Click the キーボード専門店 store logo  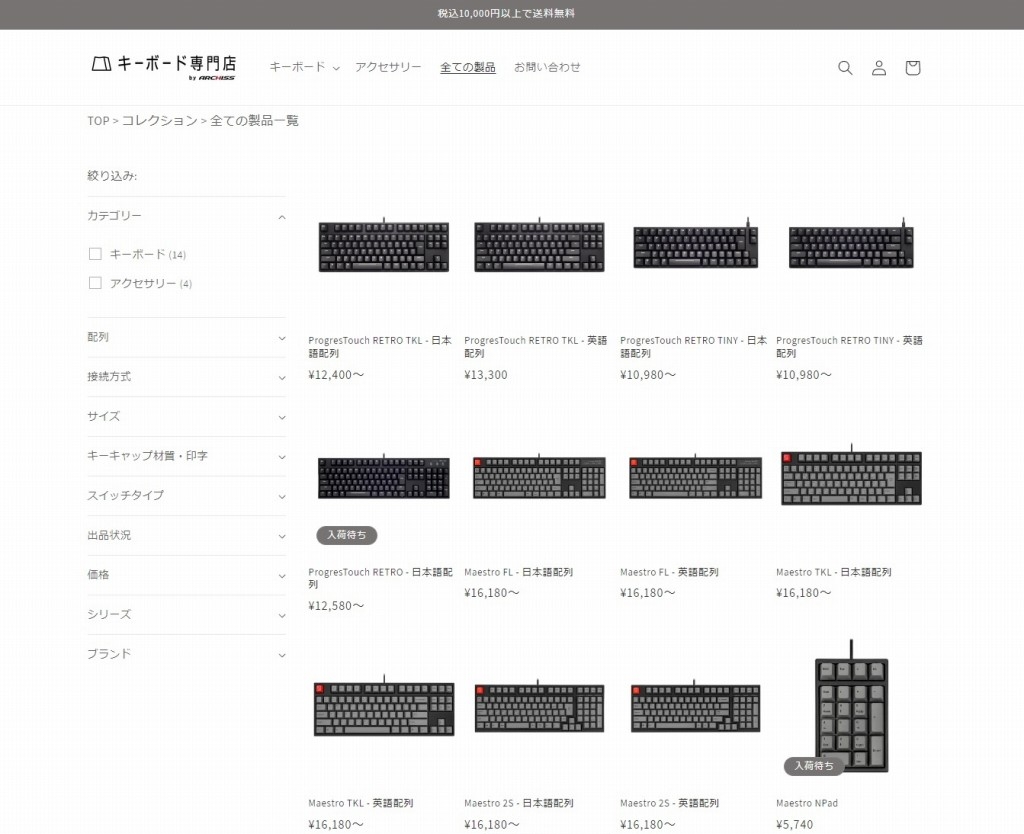(164, 66)
